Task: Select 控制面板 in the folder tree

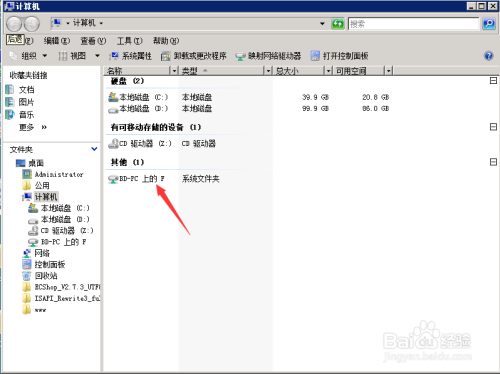Action: click(44, 264)
